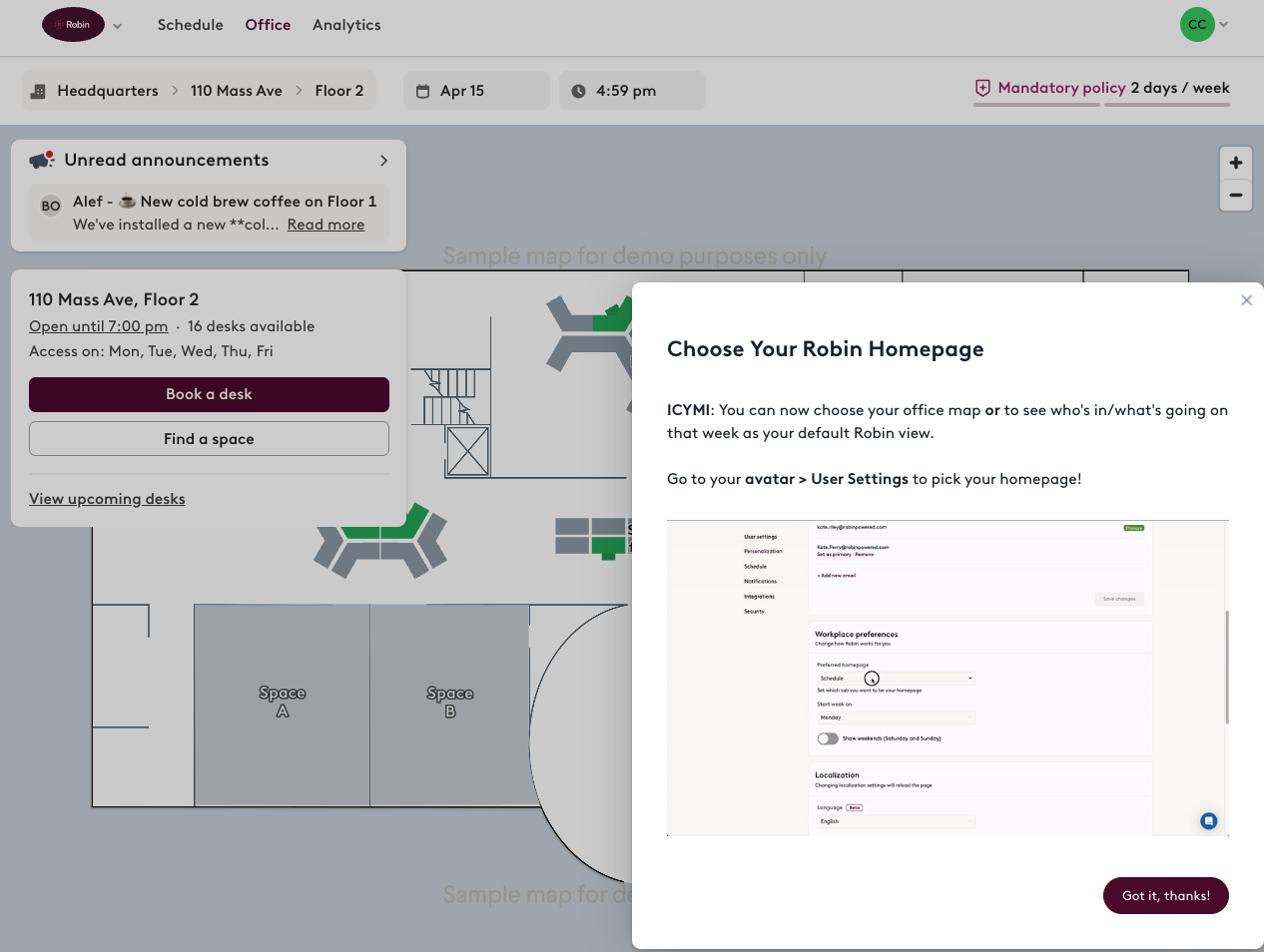Switch to the Office tab
Viewport: 1264px width, 952px height.
click(268, 25)
